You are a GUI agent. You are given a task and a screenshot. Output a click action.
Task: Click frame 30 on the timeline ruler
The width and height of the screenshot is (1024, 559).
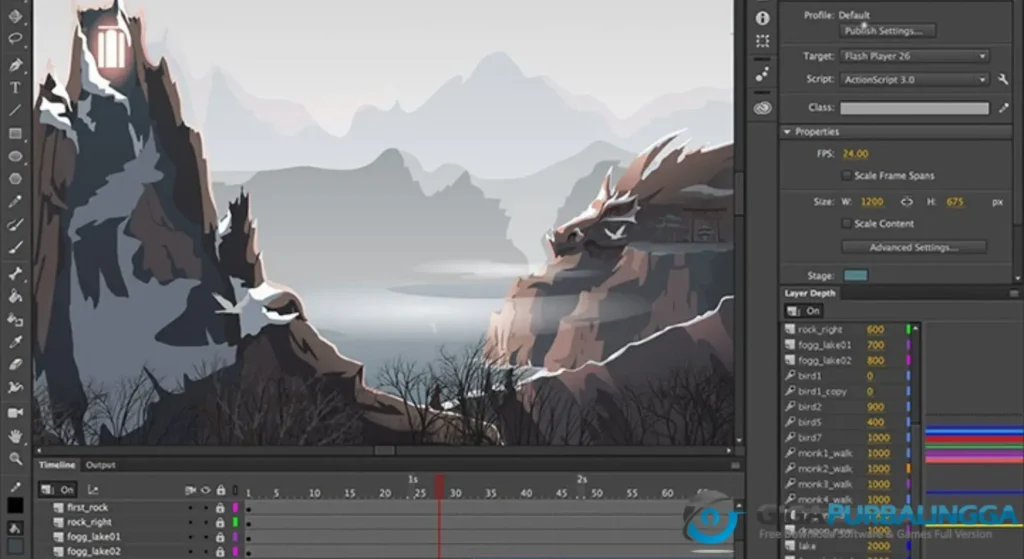pyautogui.click(x=456, y=493)
